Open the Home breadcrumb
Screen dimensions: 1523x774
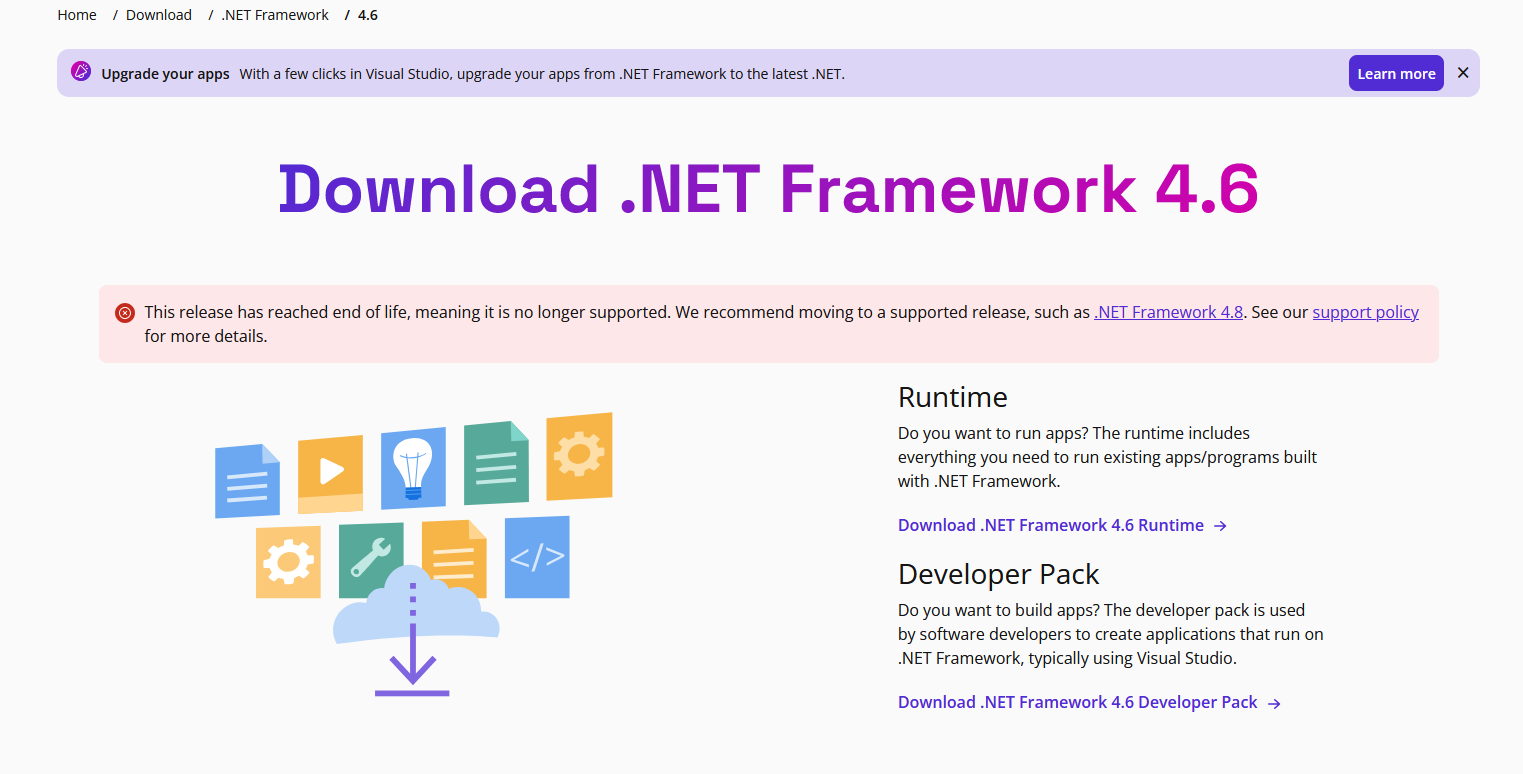(76, 14)
